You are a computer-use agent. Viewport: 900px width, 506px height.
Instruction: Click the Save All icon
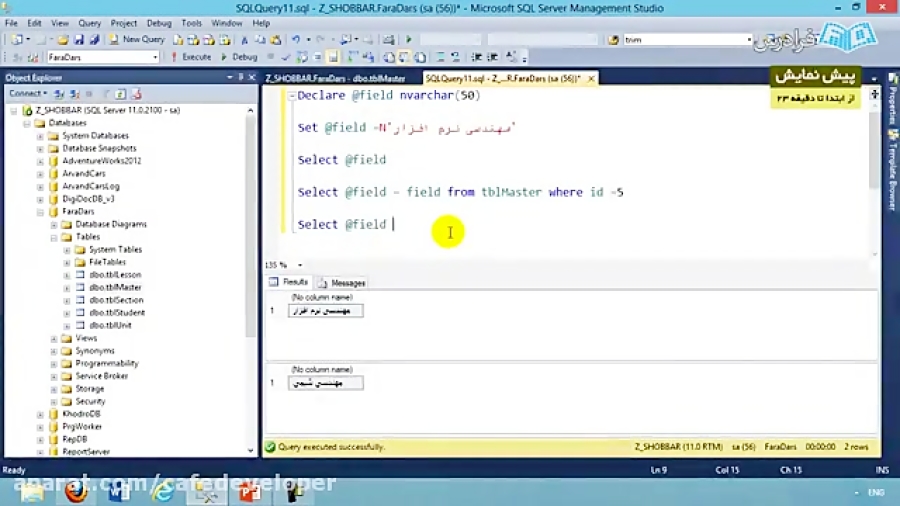click(95, 40)
